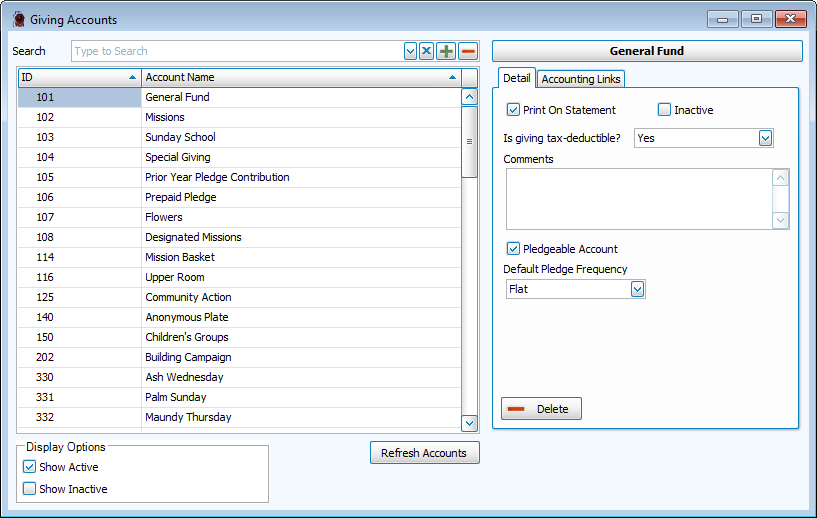Select the Detail tab
Image resolution: width=817 pixels, height=518 pixels.
(516, 79)
